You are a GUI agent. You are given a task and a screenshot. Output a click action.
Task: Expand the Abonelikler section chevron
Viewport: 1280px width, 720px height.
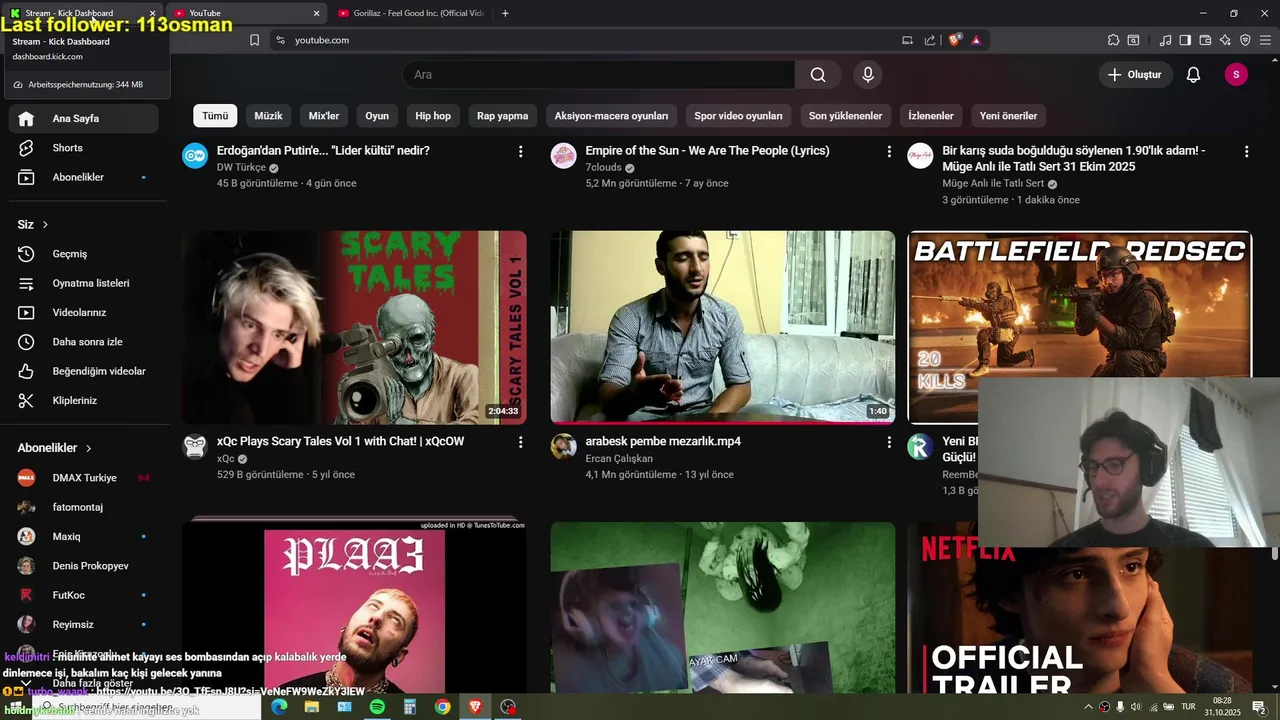tap(88, 448)
